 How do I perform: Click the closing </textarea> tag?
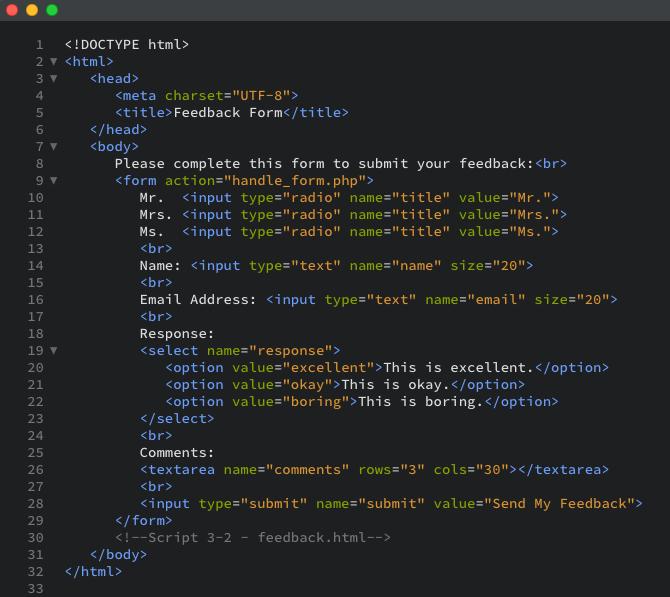[564, 470]
